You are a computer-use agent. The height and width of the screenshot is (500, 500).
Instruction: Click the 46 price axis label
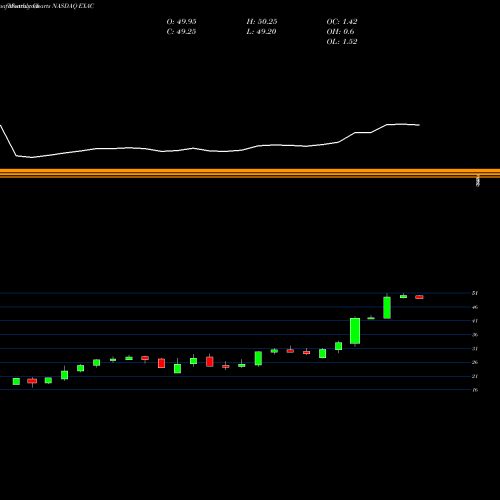click(x=475, y=307)
